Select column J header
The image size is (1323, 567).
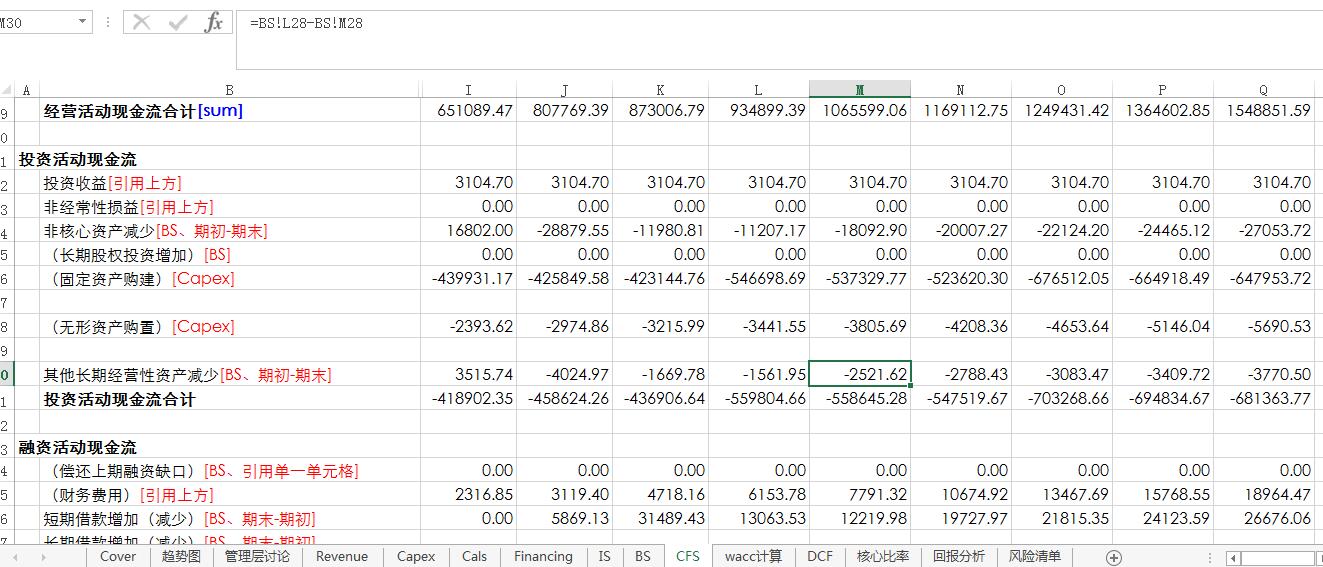click(x=565, y=90)
